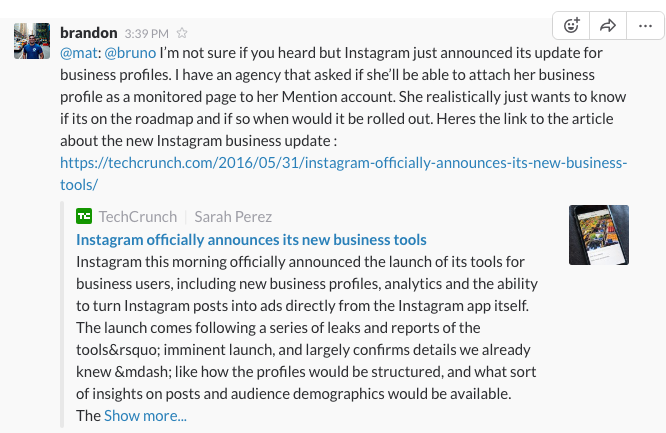The height and width of the screenshot is (433, 666).
Task: Follow the techcrunch.com article URL
Action: [x=343, y=163]
